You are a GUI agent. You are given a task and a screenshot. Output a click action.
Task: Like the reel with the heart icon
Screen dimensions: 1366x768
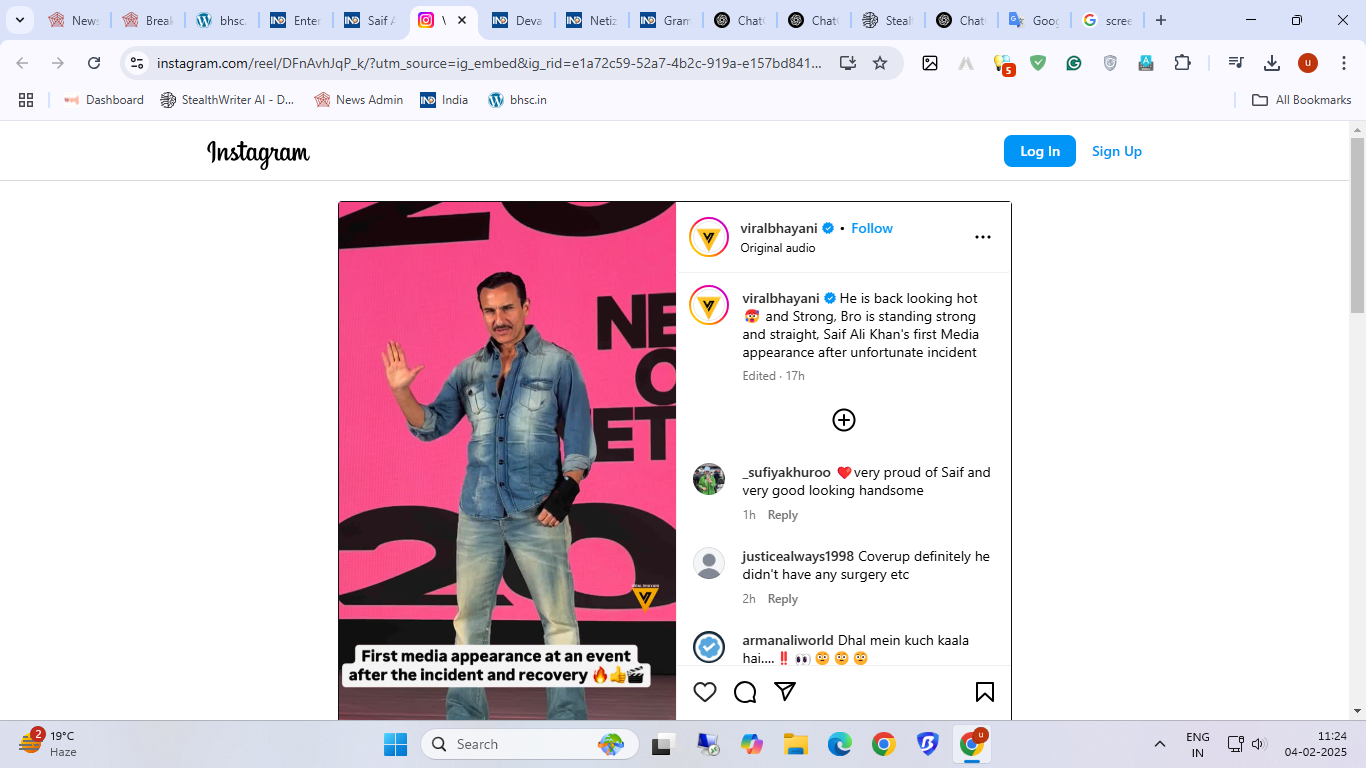pyautogui.click(x=705, y=692)
